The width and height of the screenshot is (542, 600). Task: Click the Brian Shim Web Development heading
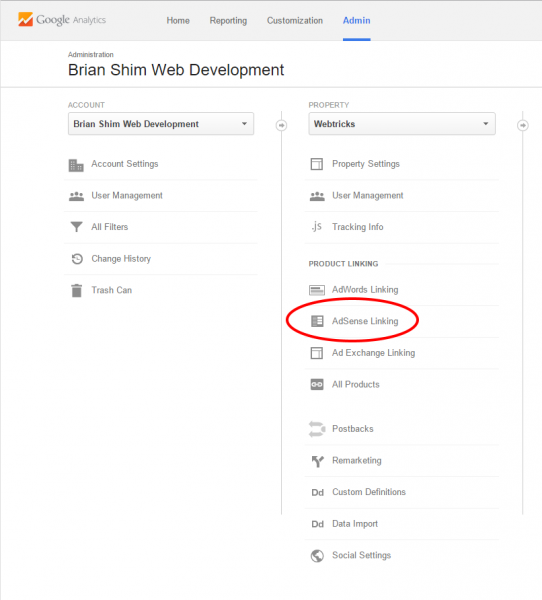176,70
